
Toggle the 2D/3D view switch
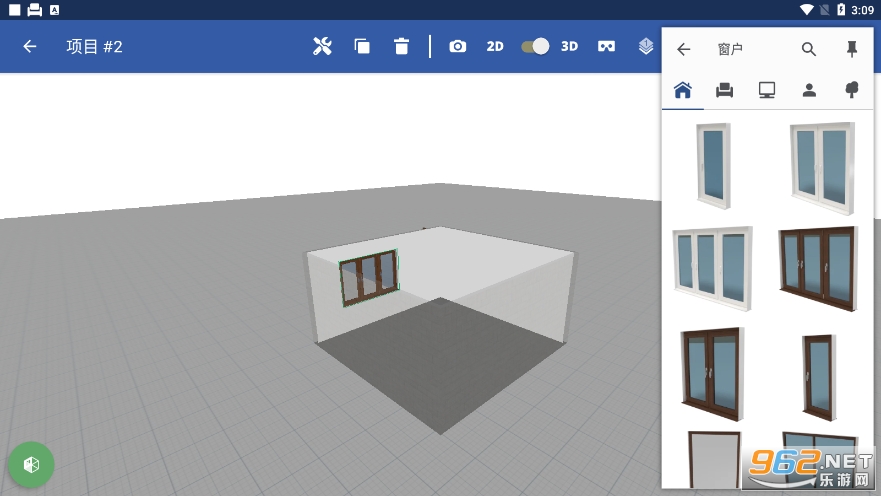coord(535,46)
